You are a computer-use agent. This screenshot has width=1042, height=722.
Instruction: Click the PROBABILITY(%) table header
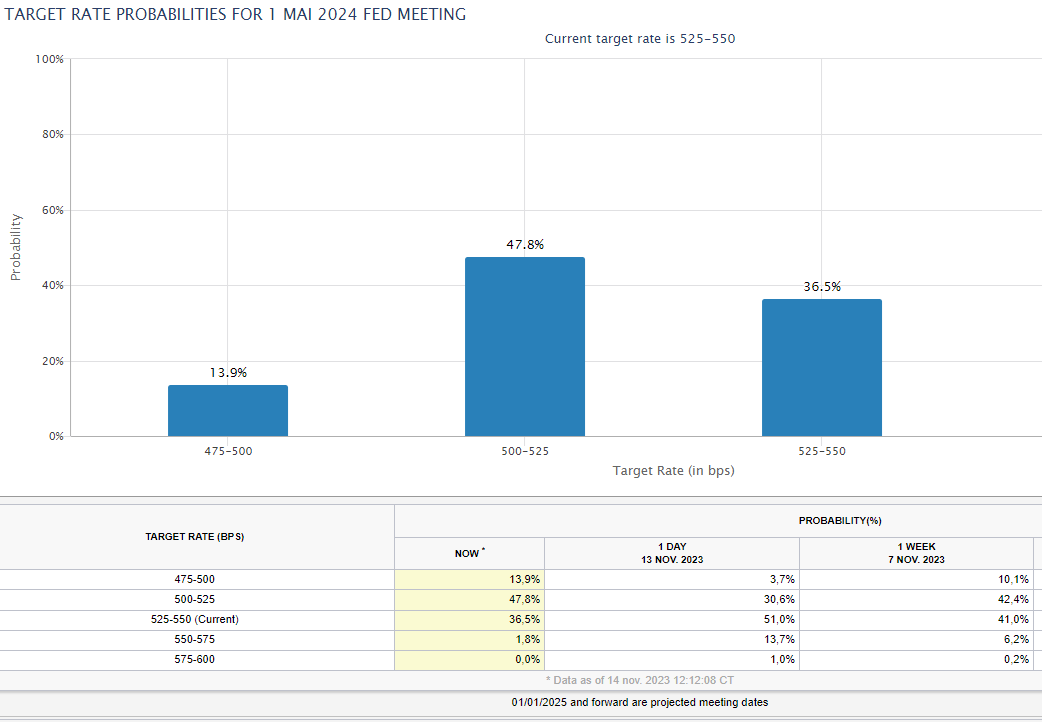click(x=840, y=521)
